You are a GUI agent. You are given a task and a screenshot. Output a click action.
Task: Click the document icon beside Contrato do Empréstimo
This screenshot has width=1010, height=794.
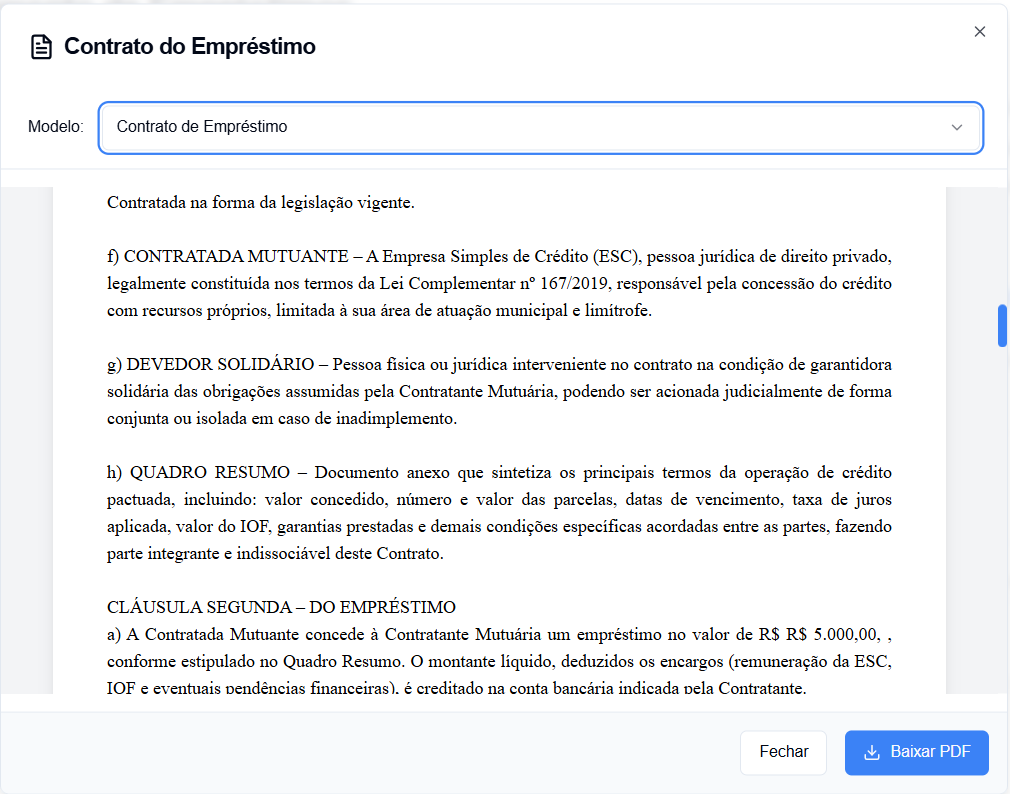tap(41, 47)
